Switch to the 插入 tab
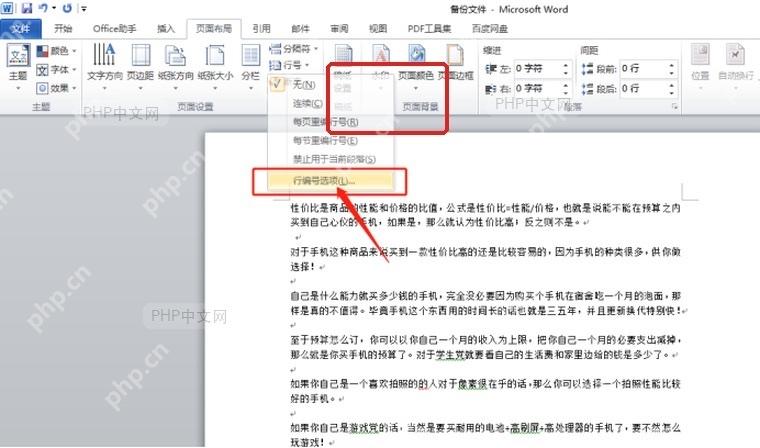 coord(166,29)
